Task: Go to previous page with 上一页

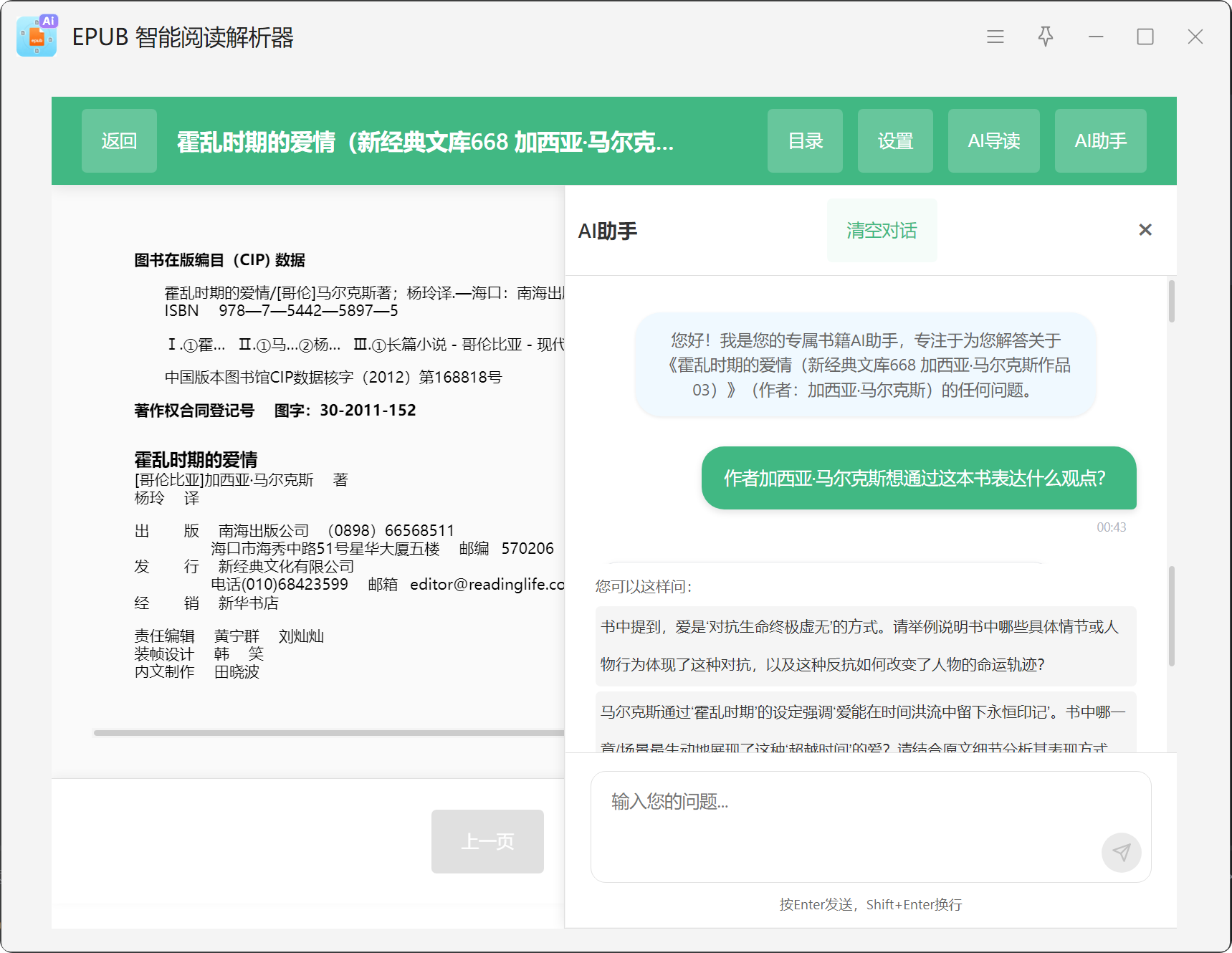Action: (x=487, y=841)
